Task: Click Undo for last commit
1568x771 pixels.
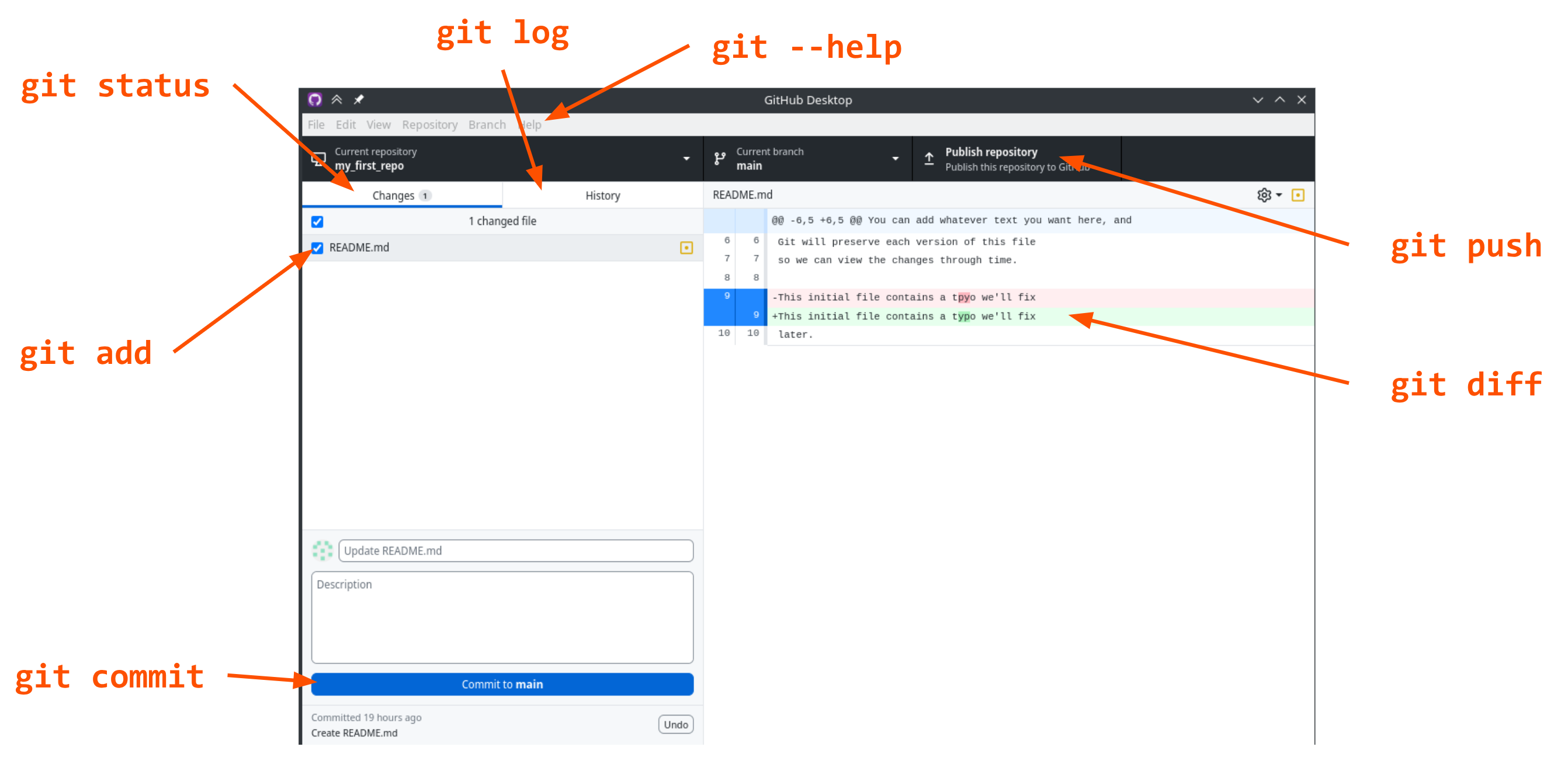Action: coord(676,725)
